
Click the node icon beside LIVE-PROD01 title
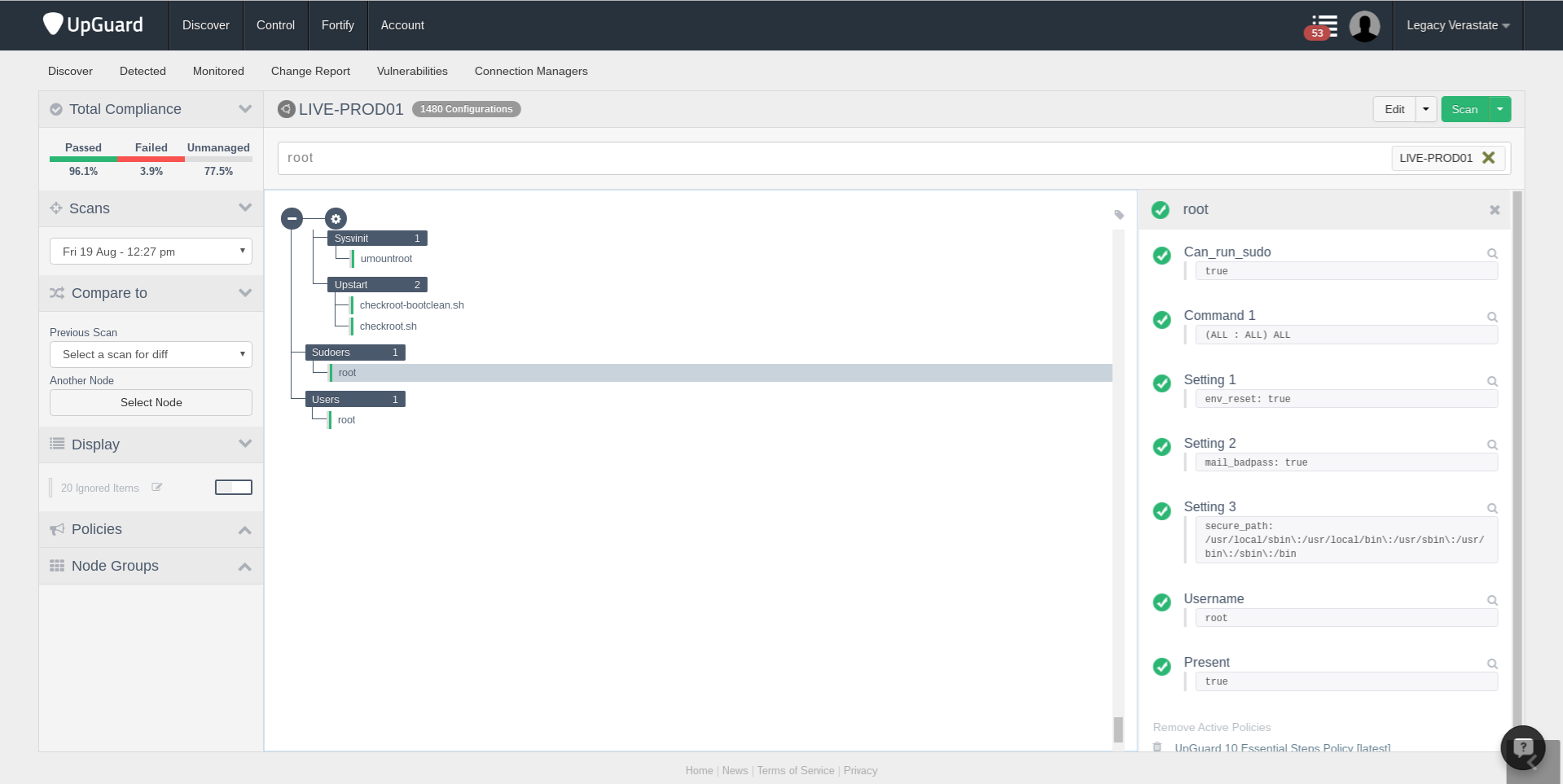[x=287, y=109]
